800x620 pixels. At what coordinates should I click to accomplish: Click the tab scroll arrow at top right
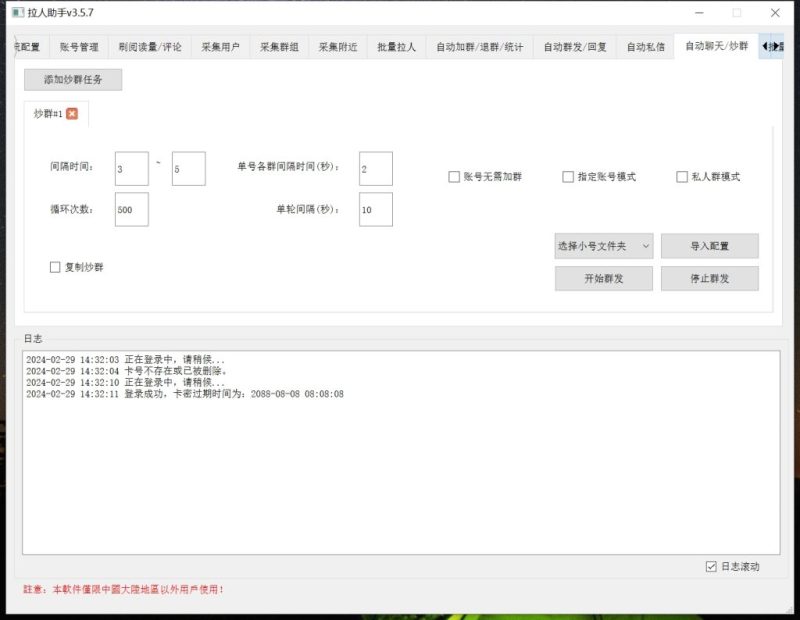click(768, 45)
